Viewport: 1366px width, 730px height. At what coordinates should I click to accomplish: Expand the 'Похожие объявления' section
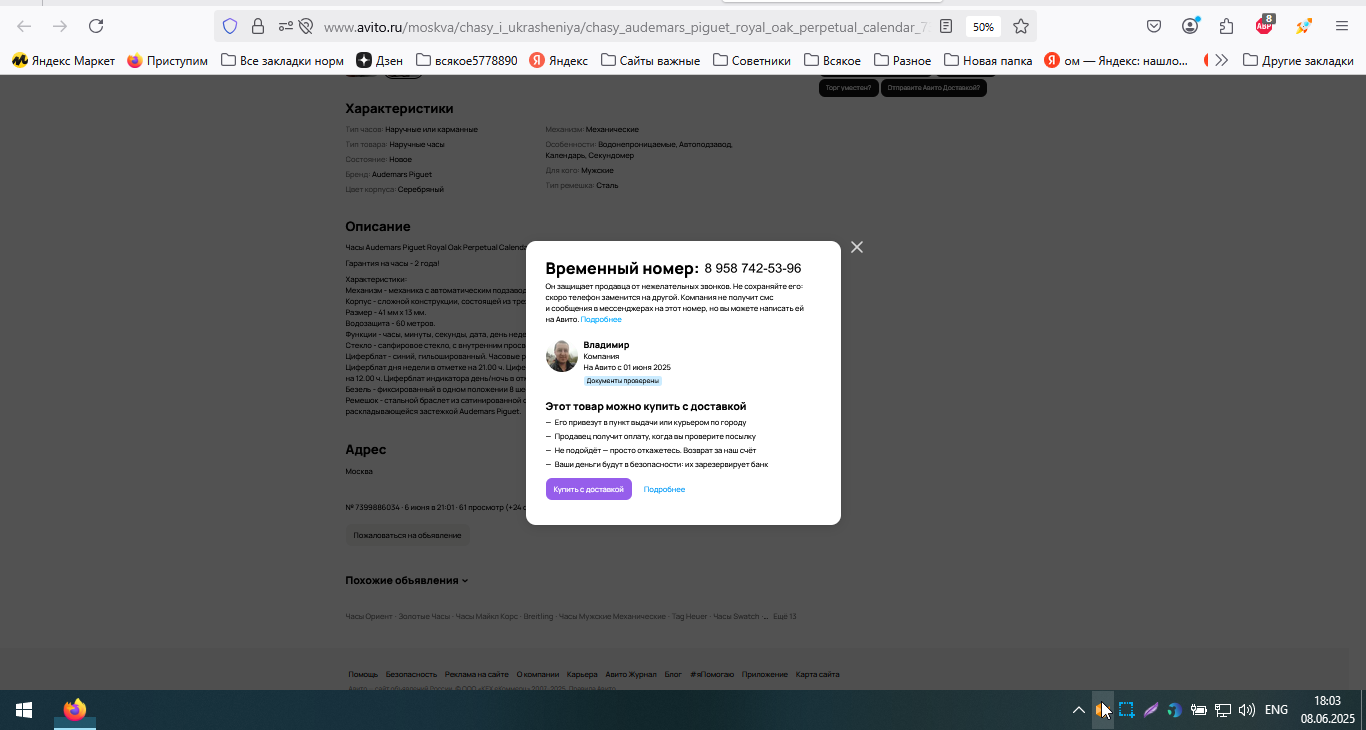[x=407, y=580]
